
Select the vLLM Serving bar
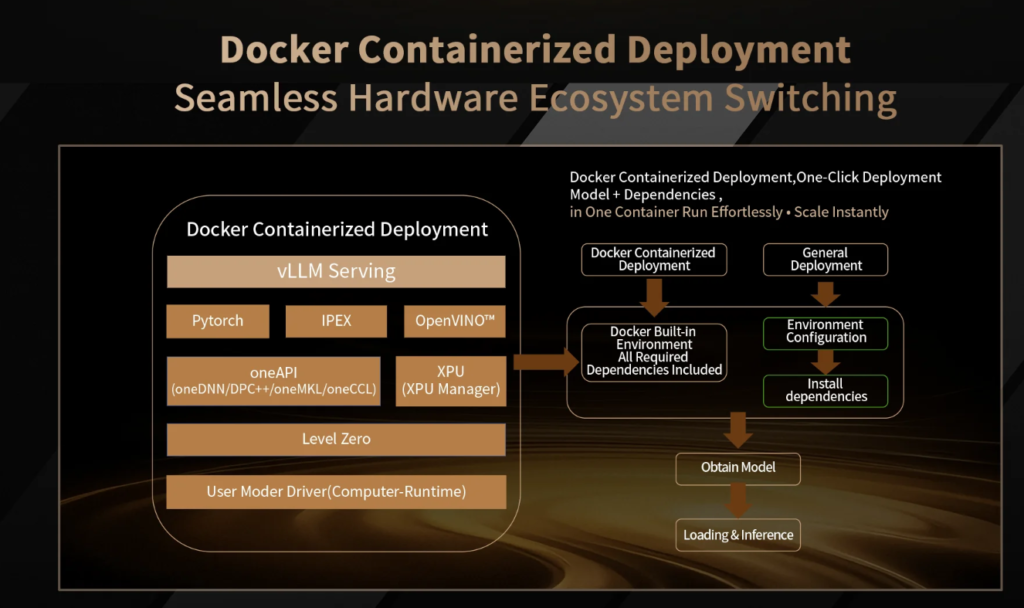(336, 271)
